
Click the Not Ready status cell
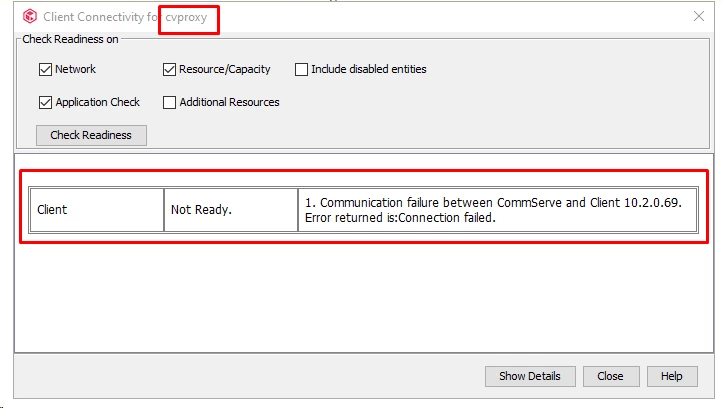click(230, 210)
